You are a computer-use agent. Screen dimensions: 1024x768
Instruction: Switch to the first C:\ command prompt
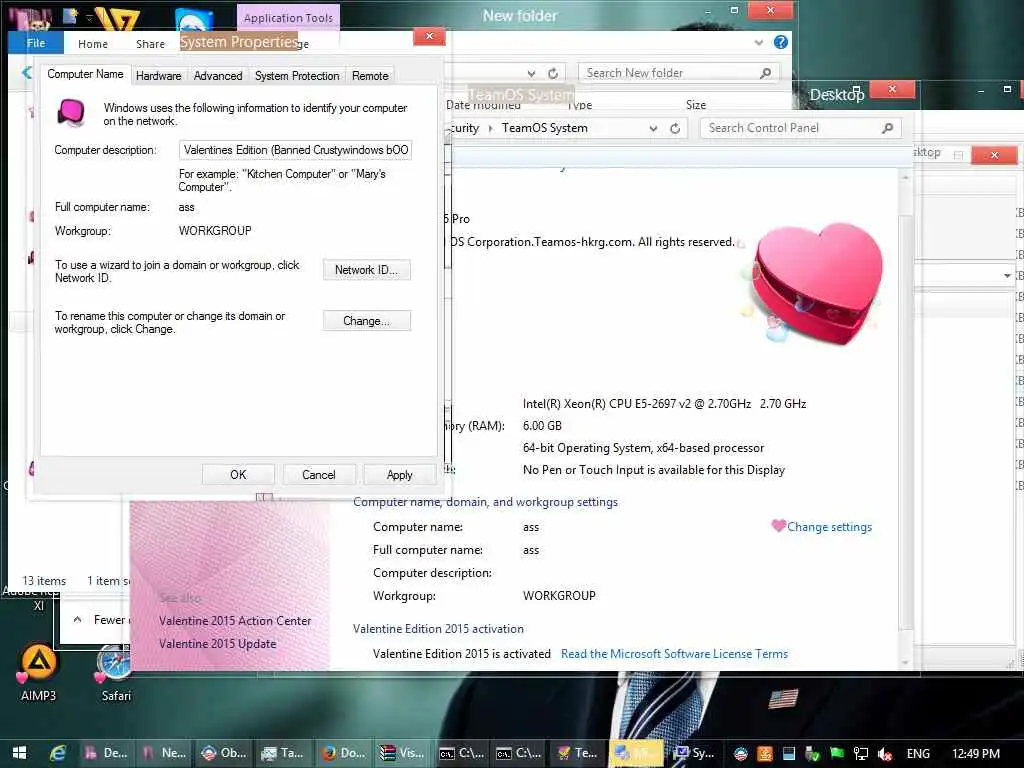click(462, 753)
